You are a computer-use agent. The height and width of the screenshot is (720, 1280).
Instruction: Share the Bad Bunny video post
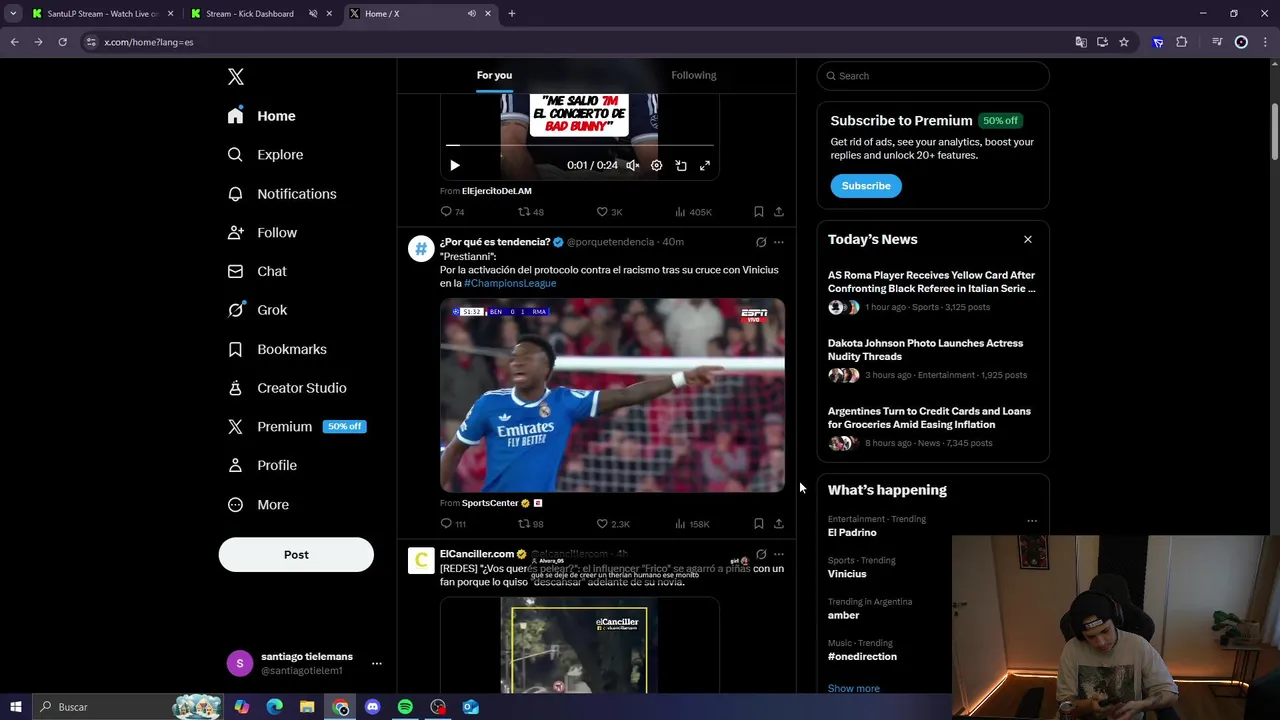tap(779, 212)
